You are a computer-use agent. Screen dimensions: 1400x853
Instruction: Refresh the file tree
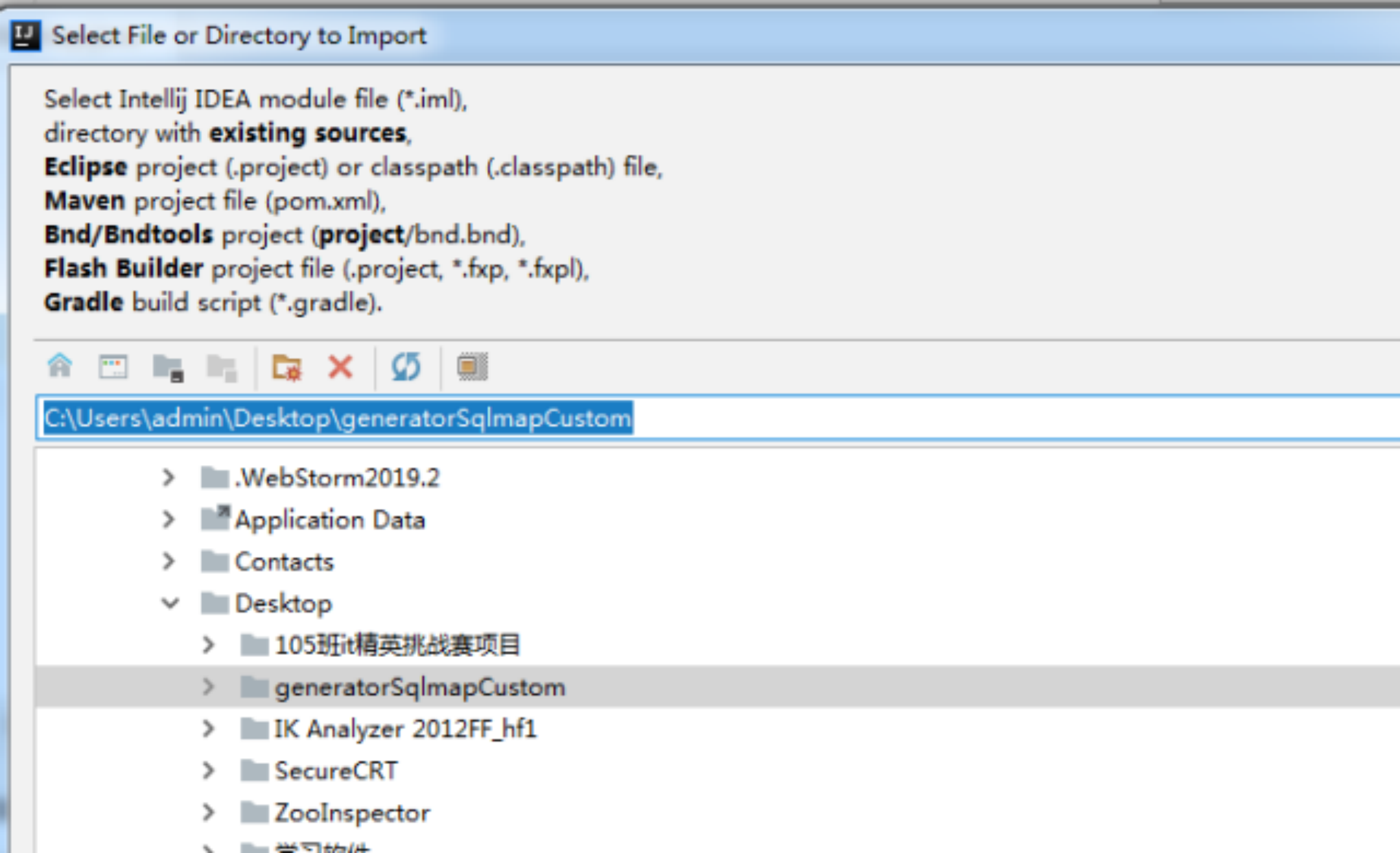(x=406, y=366)
